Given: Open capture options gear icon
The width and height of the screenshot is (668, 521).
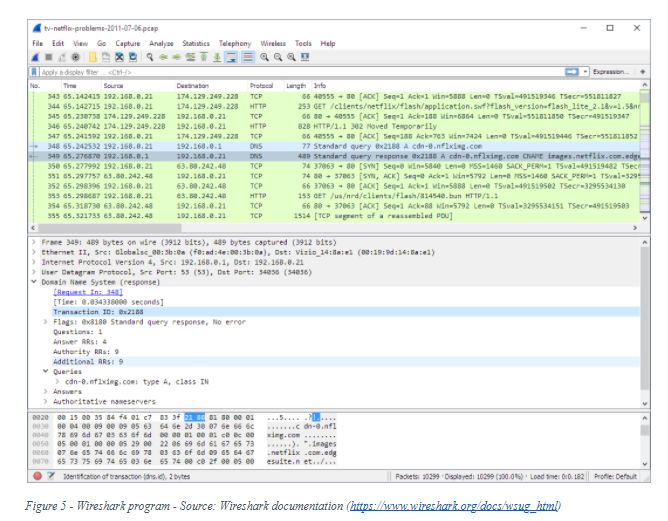Looking at the screenshot, I should click(75, 57).
